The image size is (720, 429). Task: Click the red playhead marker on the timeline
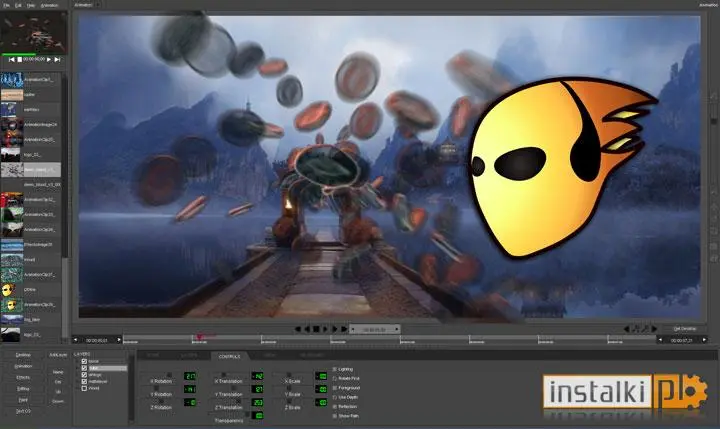point(199,337)
